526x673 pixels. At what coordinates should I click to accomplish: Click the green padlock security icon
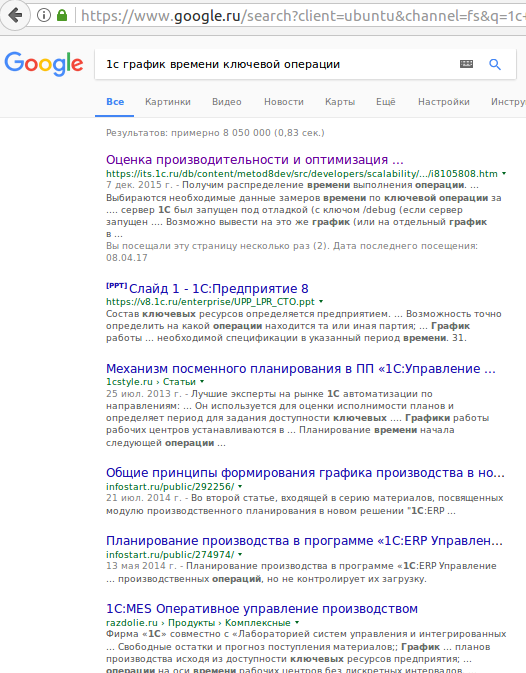62,15
